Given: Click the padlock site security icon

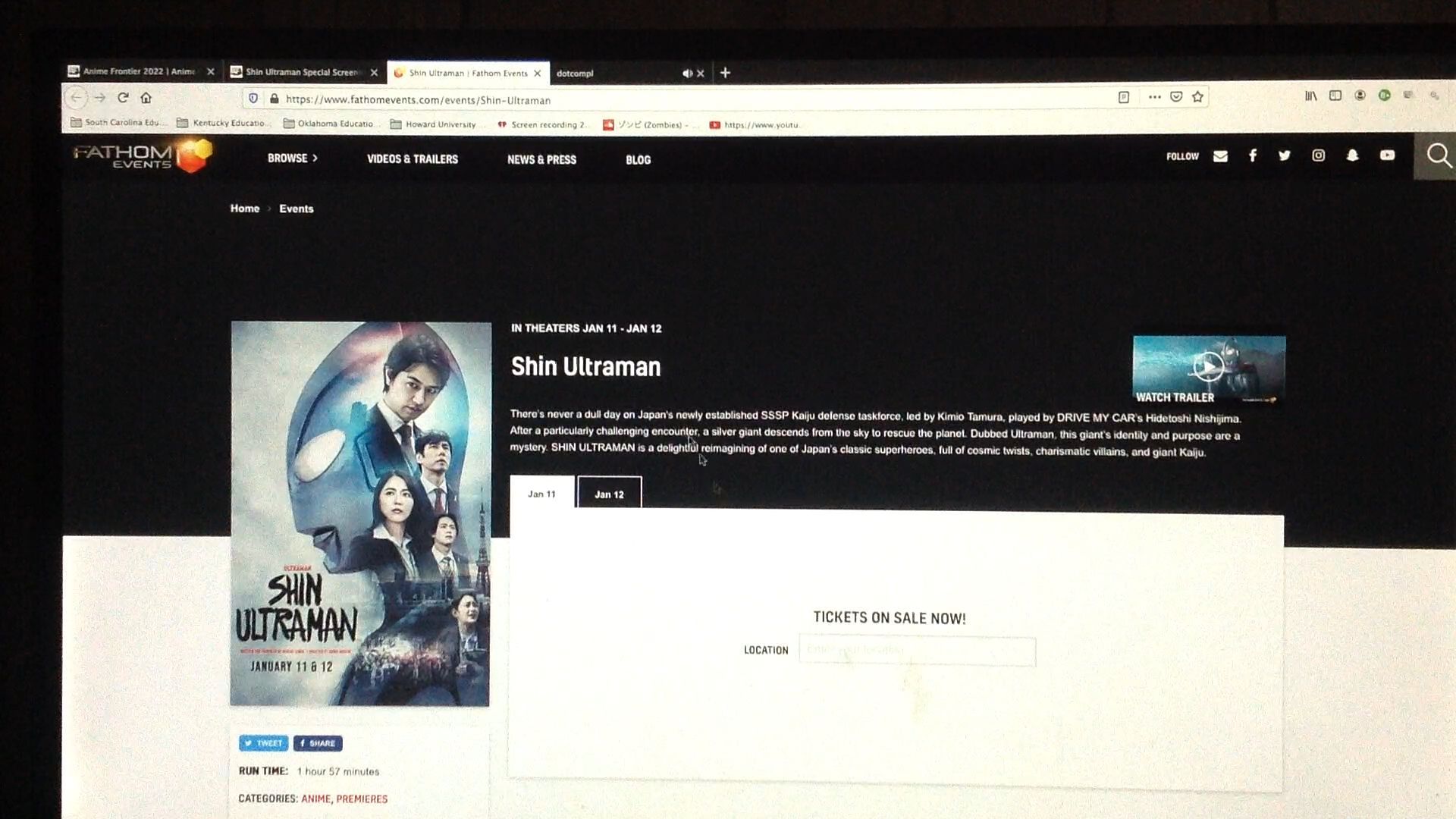Looking at the screenshot, I should [274, 99].
